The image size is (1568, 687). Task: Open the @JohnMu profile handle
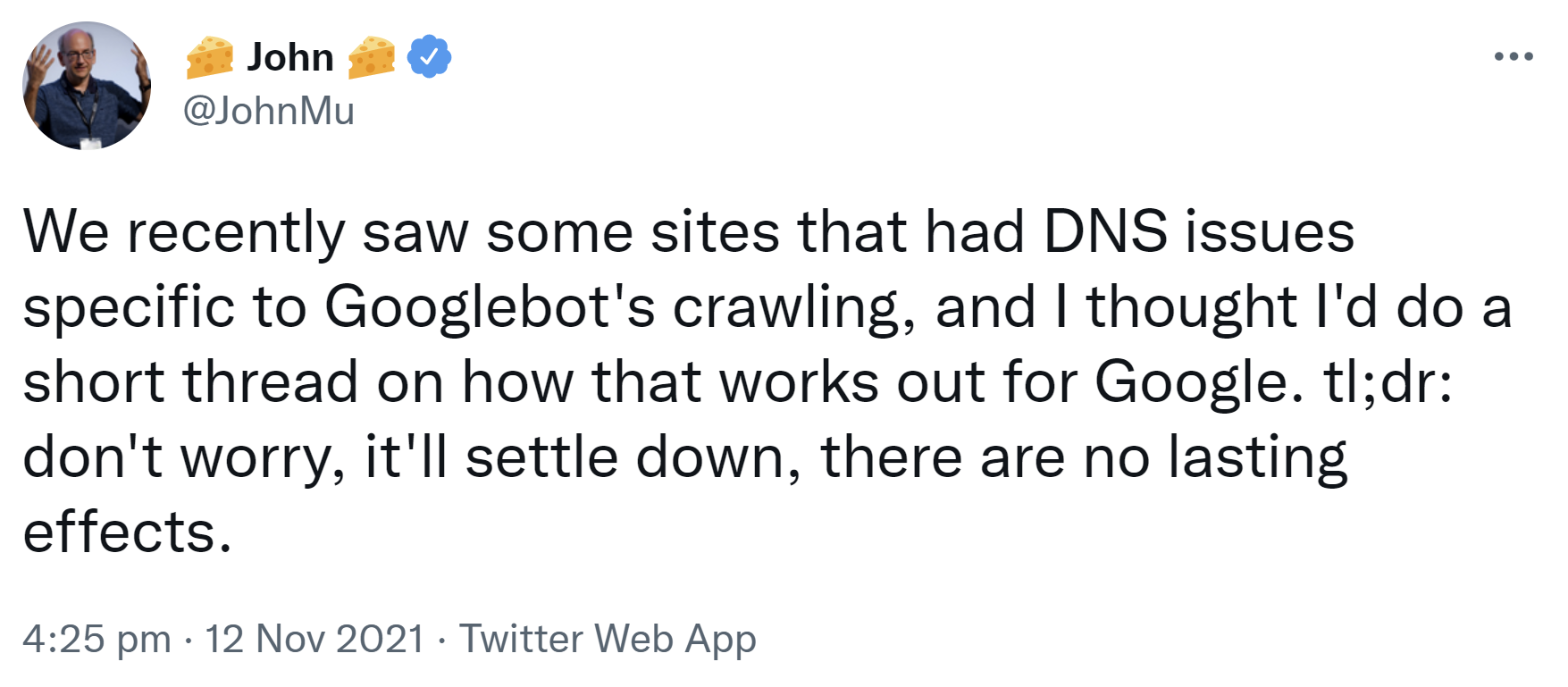(x=270, y=111)
